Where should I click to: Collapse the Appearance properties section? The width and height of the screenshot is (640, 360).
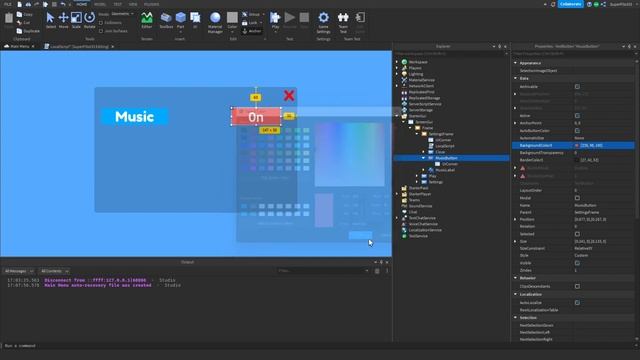point(515,63)
